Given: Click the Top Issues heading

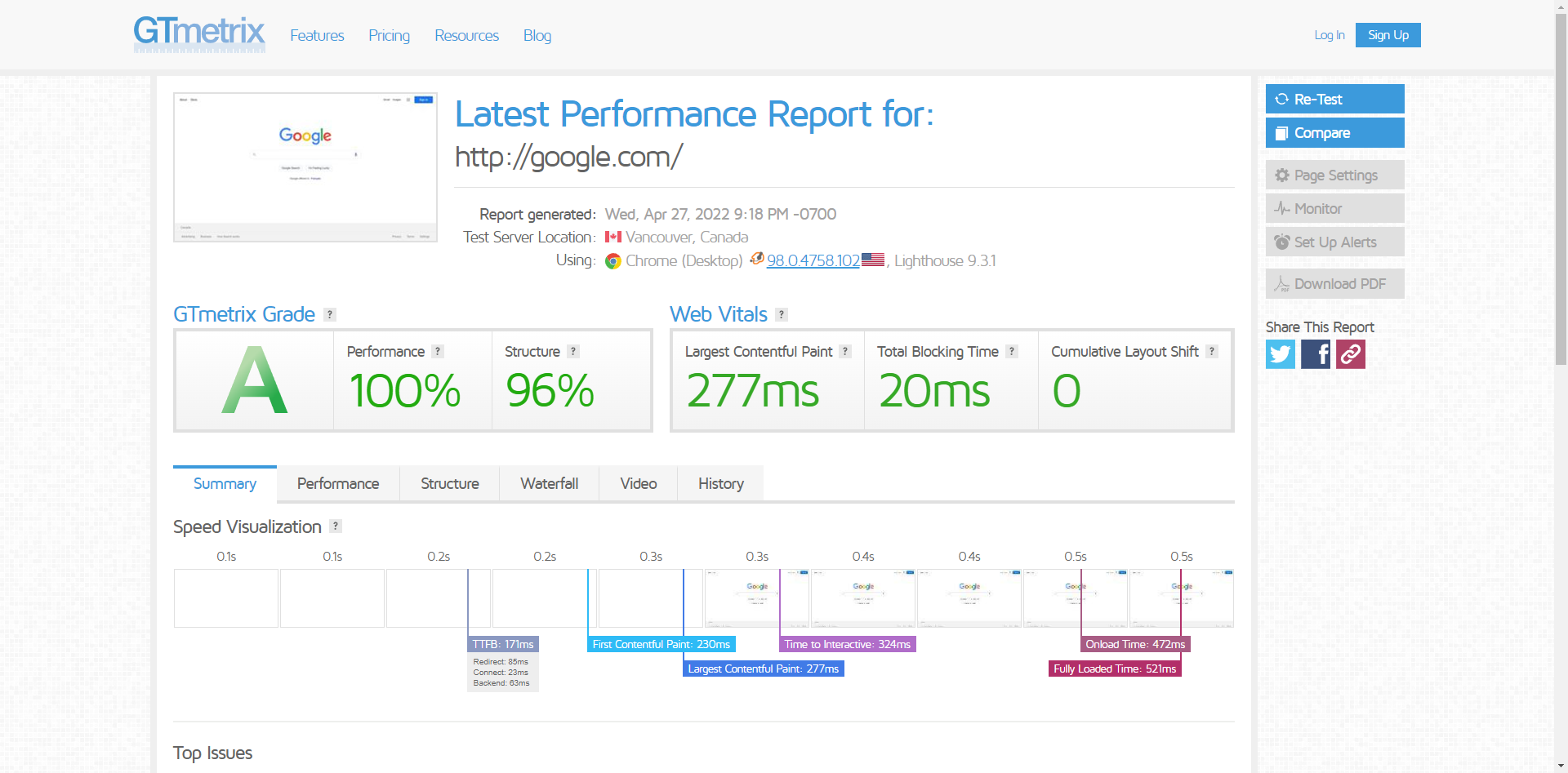Looking at the screenshot, I should point(212,753).
